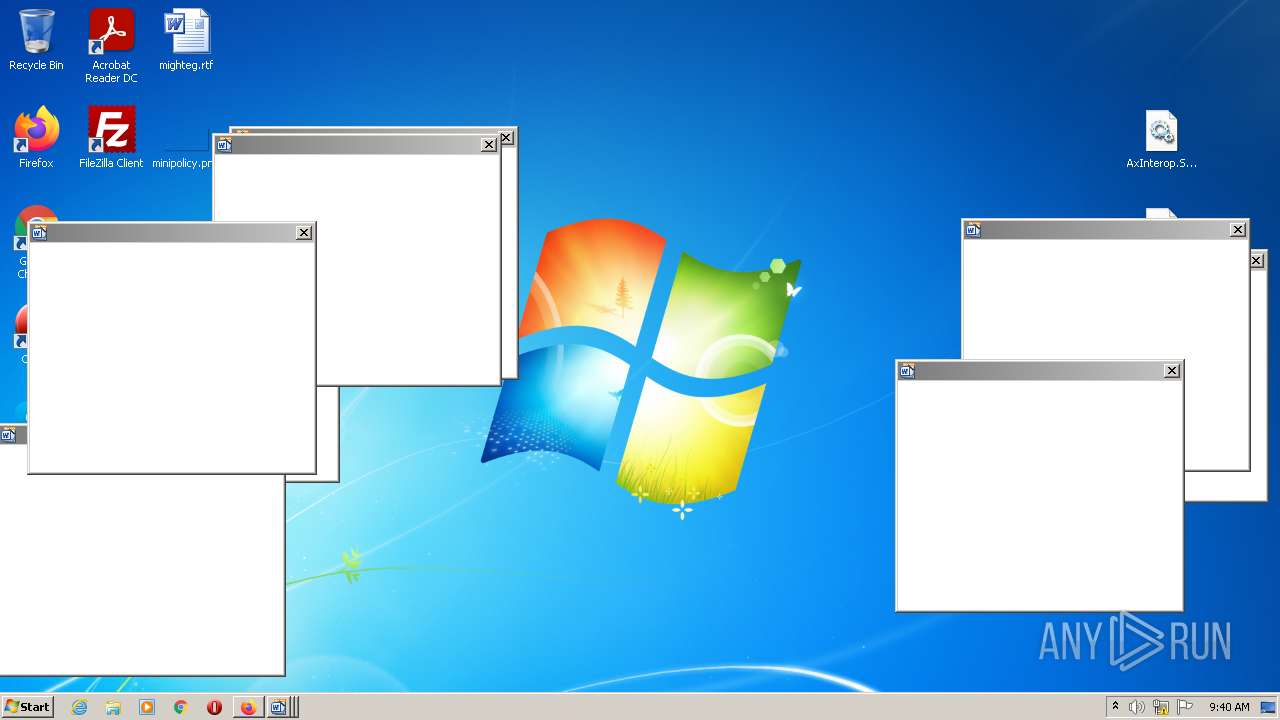Open the Start menu

tap(27, 707)
